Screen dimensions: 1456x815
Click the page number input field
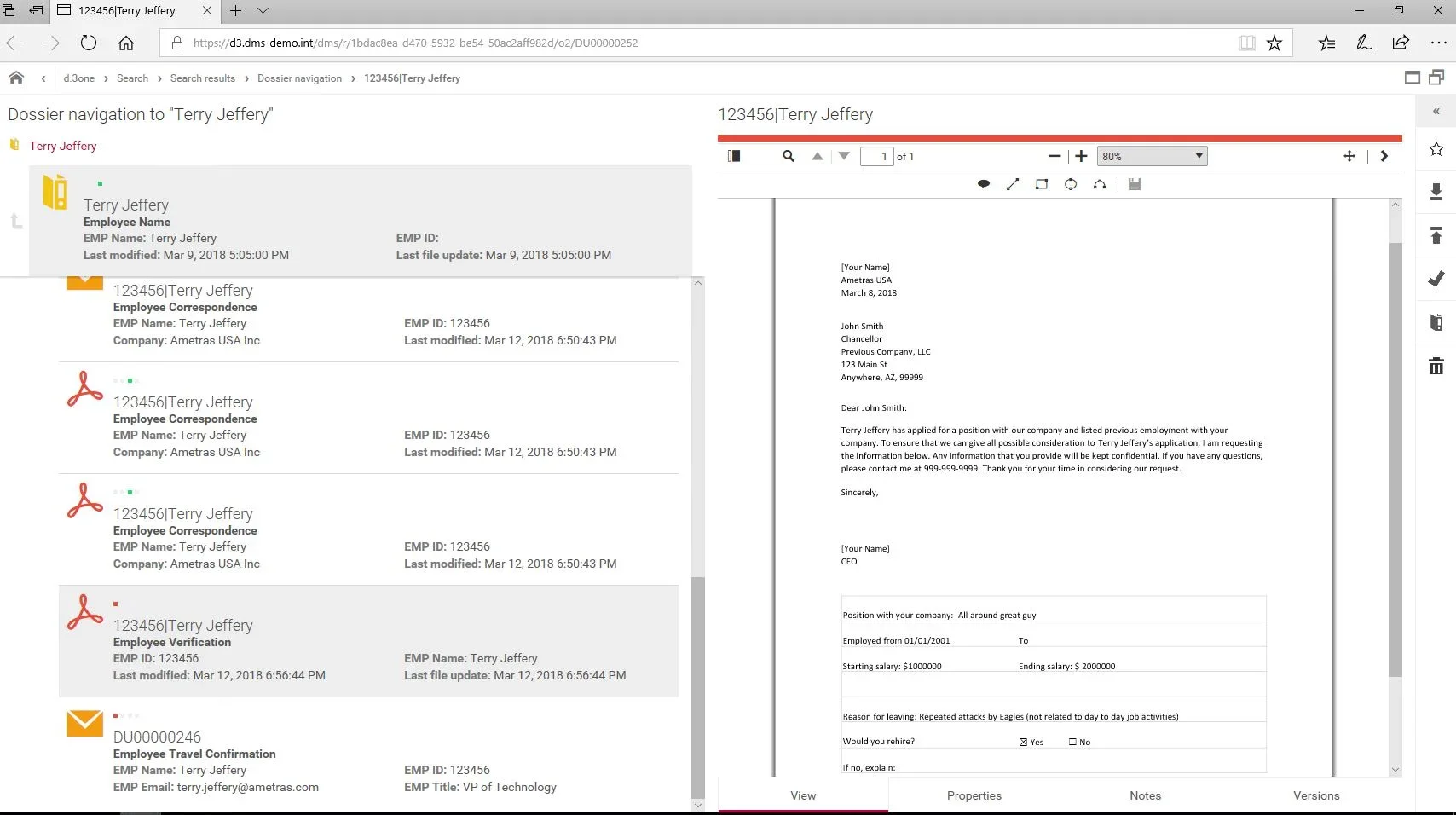877,156
